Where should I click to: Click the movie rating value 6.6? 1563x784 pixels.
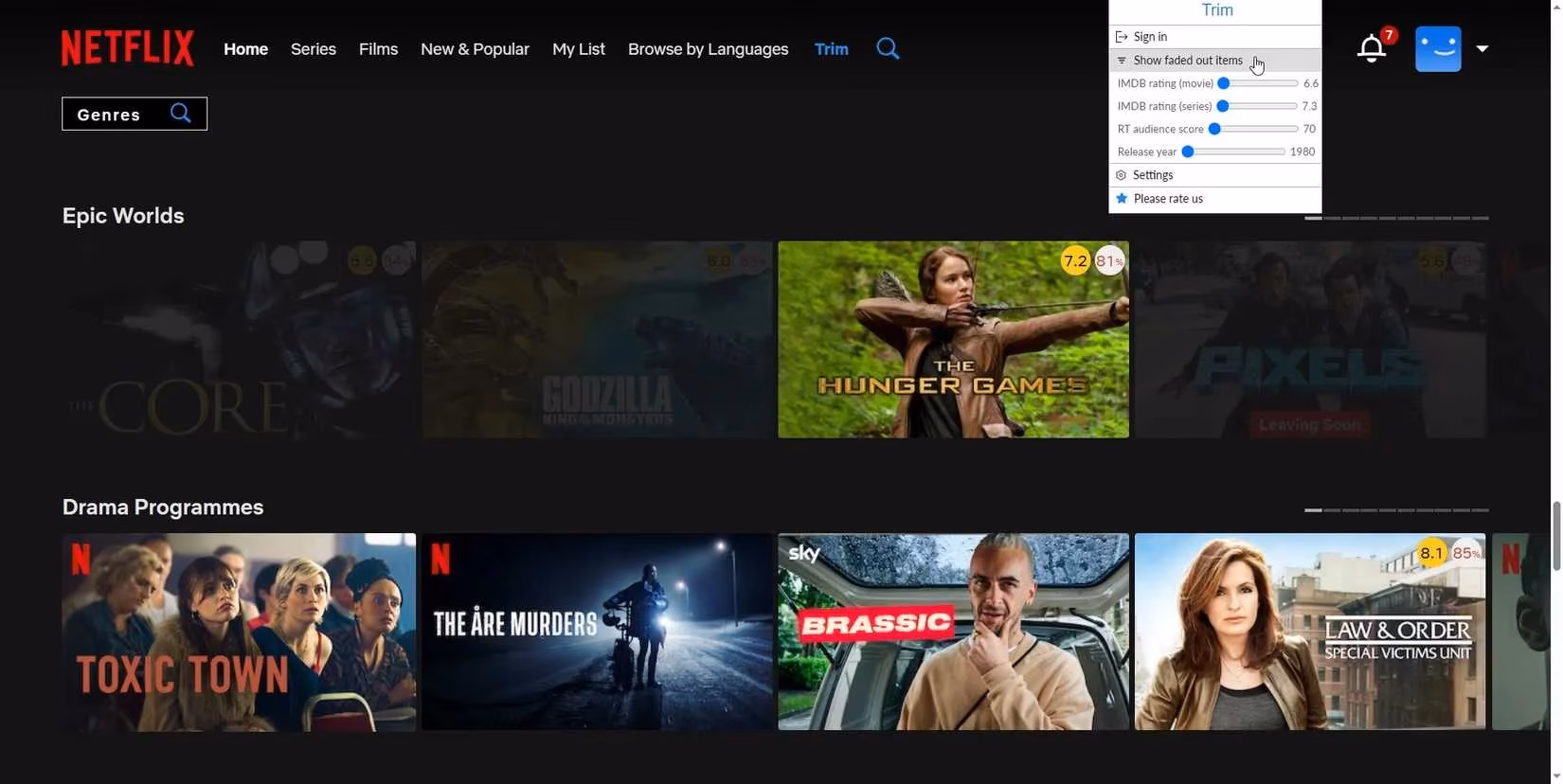coord(1311,83)
